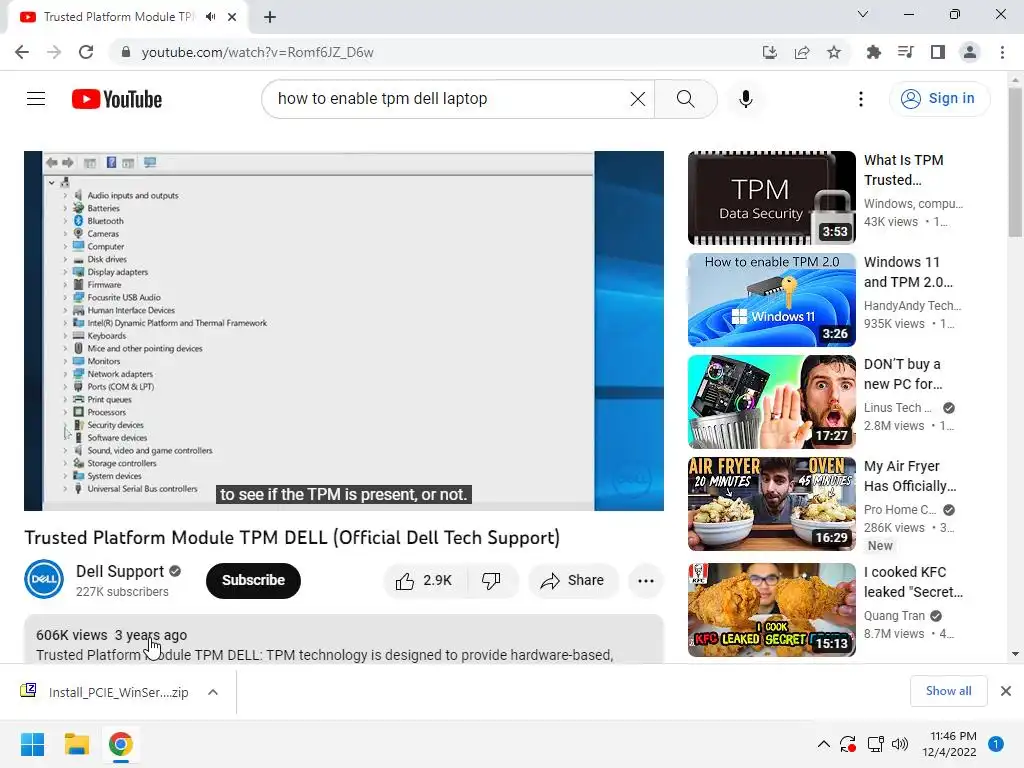The image size is (1024, 768).
Task: Mute tab using speaker icon on tab
Action: [x=210, y=17]
